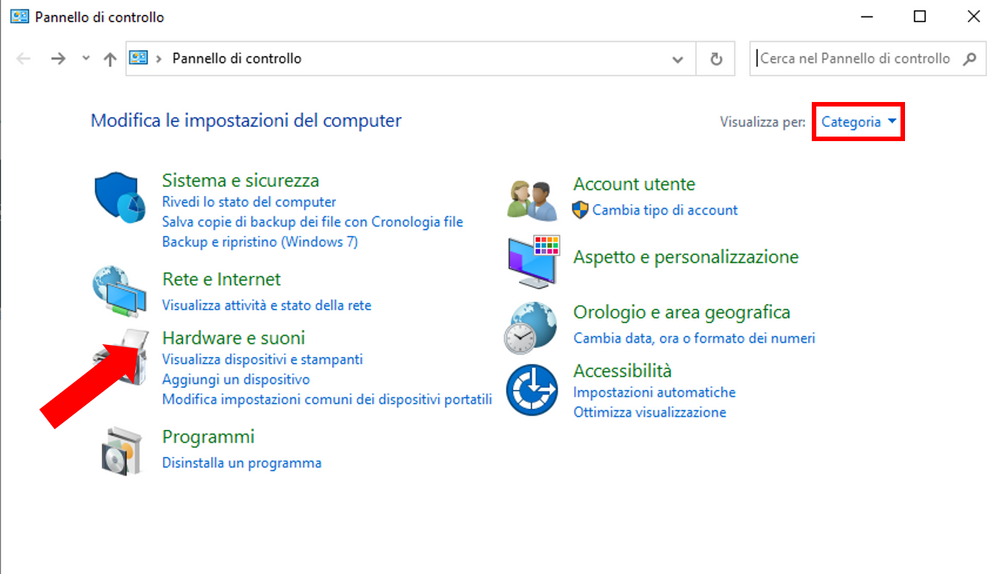The width and height of the screenshot is (1000, 574).
Task: Click the Control Panel icon in the title bar
Action: pos(20,17)
